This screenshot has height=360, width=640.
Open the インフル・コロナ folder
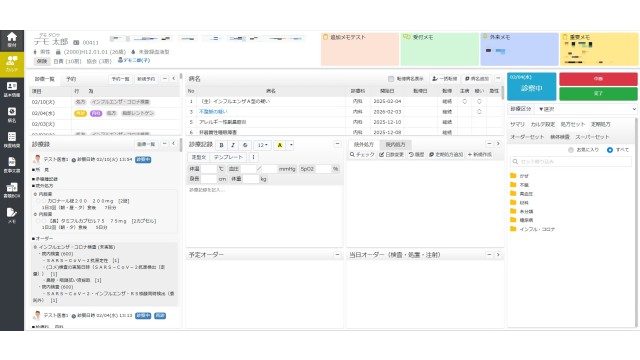[x=532, y=229]
